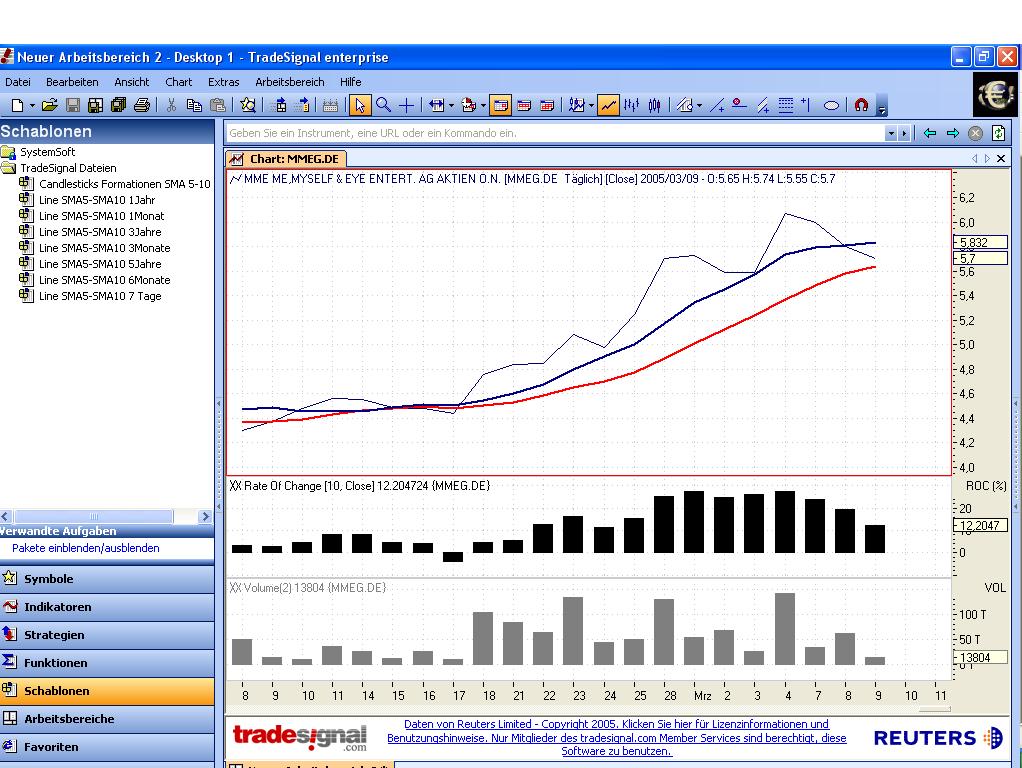Select the vertical line drawing tool

(806, 105)
